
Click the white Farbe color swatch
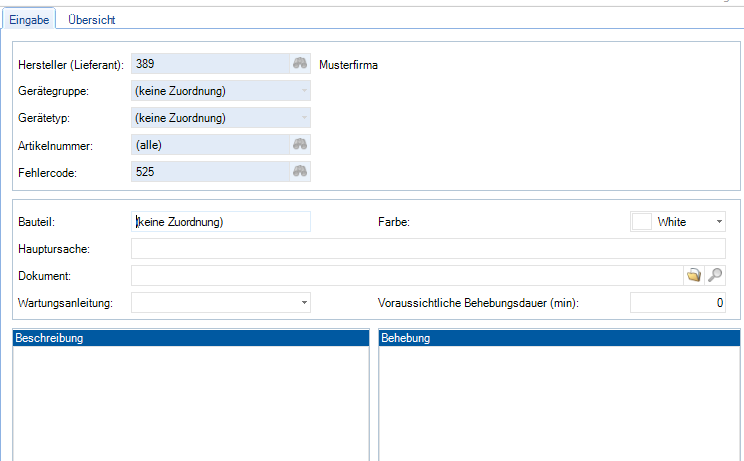pos(641,222)
